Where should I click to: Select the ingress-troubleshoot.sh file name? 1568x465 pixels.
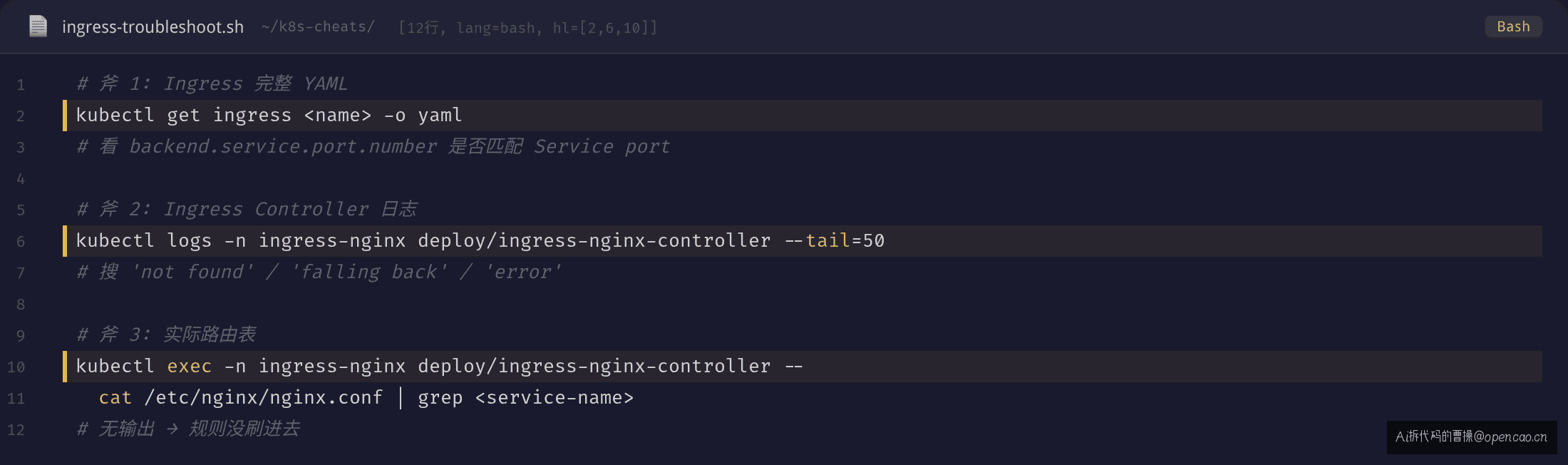click(x=153, y=27)
